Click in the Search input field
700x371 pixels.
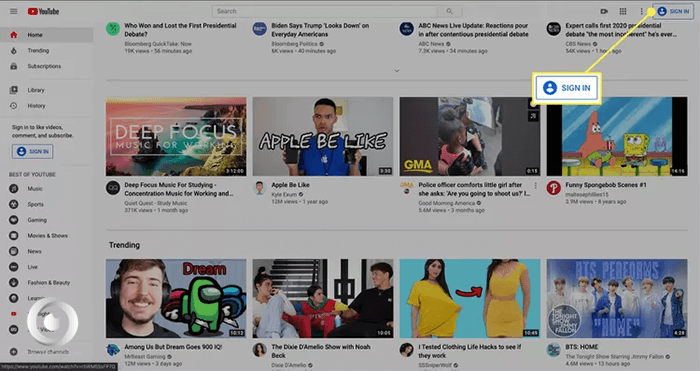click(x=325, y=11)
